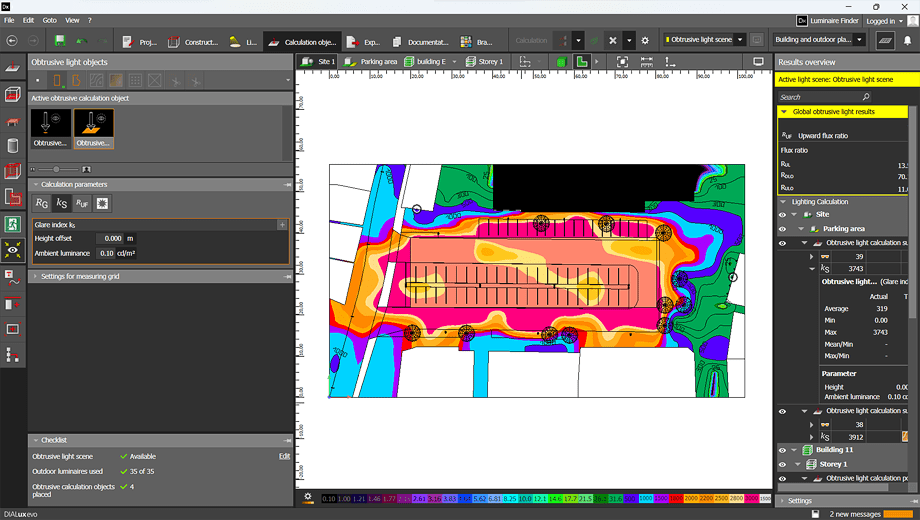The height and width of the screenshot is (520, 920).
Task: Select the RG glare rating parameter icon
Action: tap(42, 204)
